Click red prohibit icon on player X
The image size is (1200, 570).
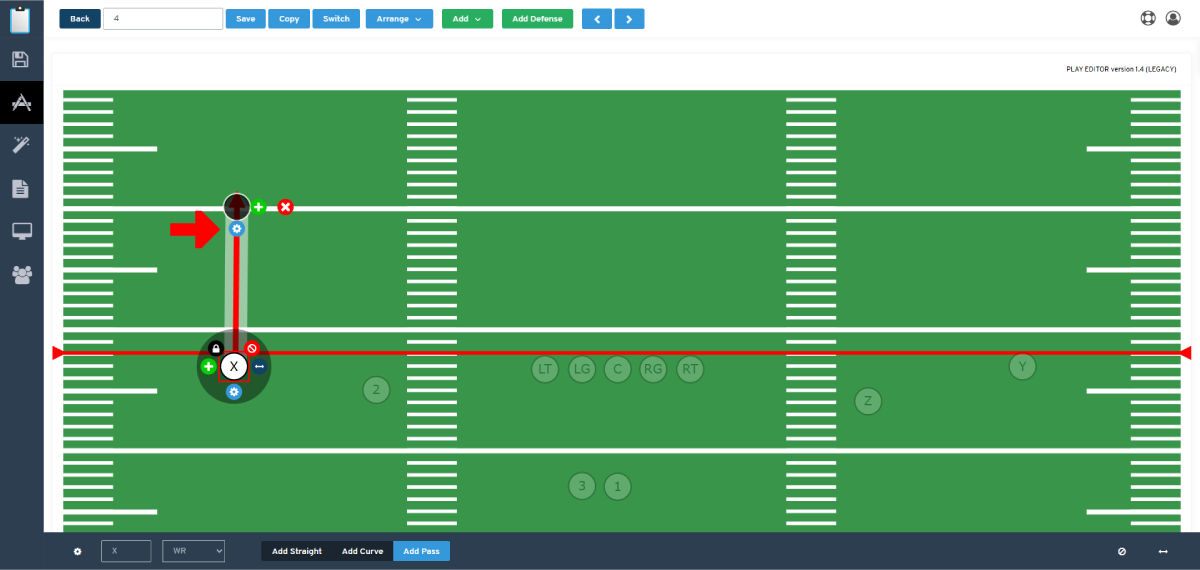coord(252,348)
